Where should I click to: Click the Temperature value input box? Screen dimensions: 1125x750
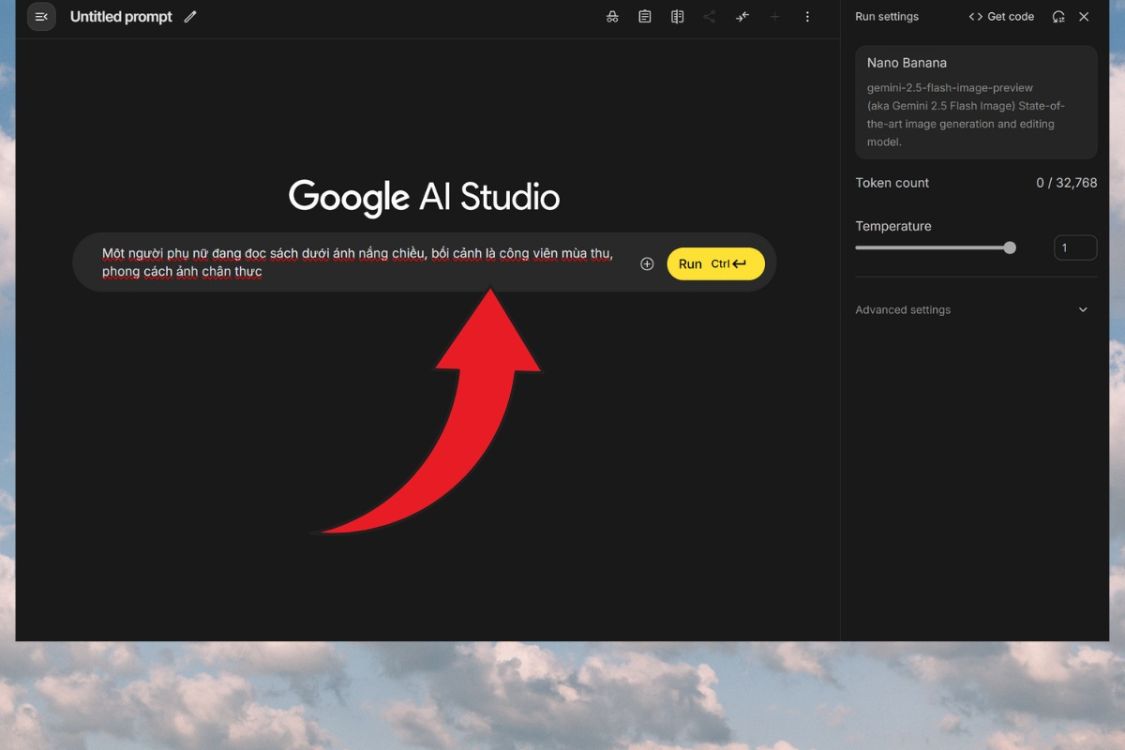click(1075, 248)
